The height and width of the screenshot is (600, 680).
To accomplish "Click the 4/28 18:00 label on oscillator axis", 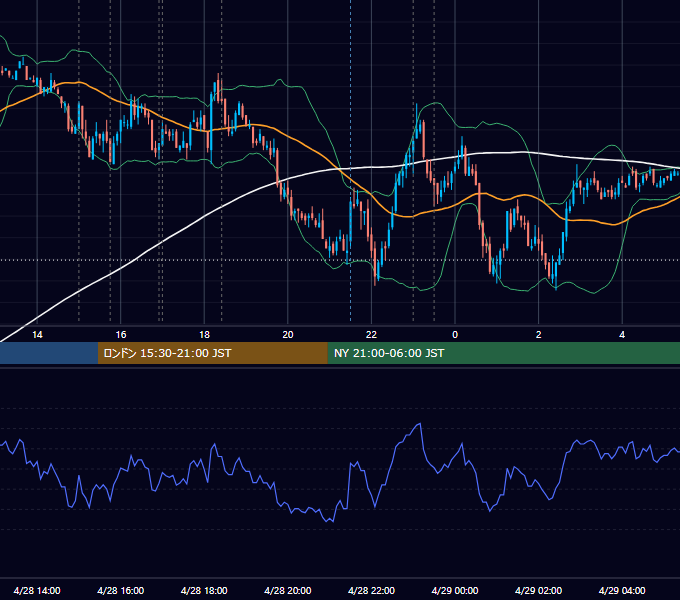I will tap(204, 590).
